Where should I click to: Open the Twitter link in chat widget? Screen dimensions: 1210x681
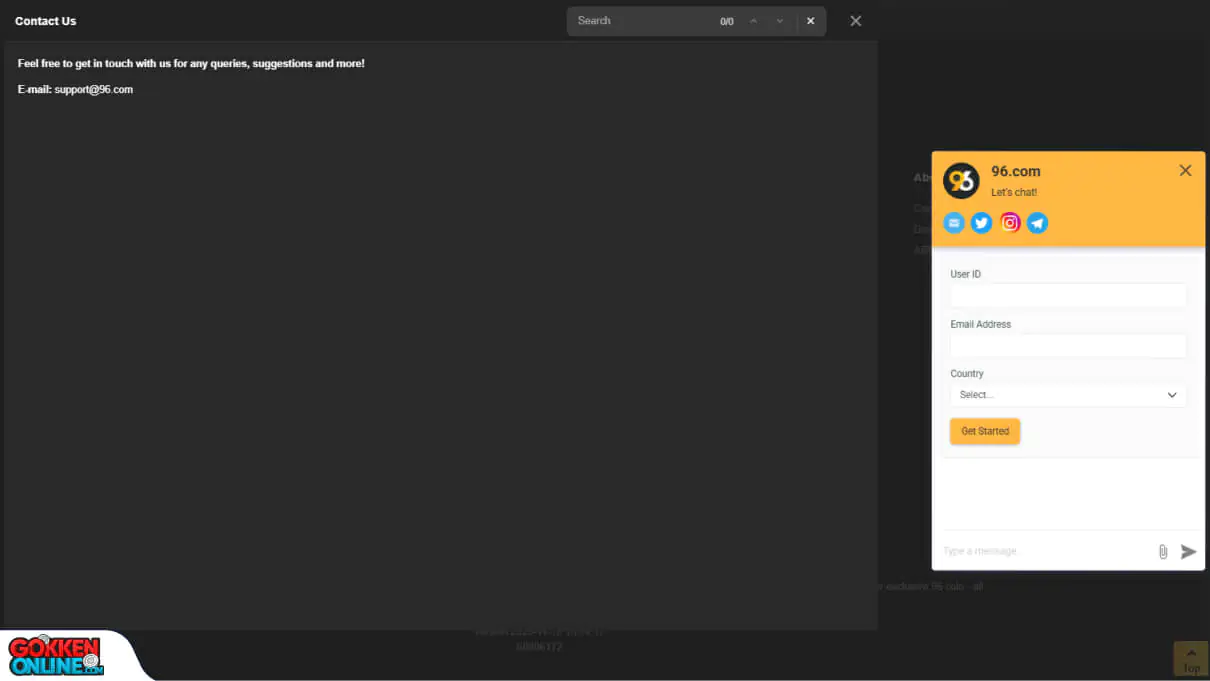point(982,223)
